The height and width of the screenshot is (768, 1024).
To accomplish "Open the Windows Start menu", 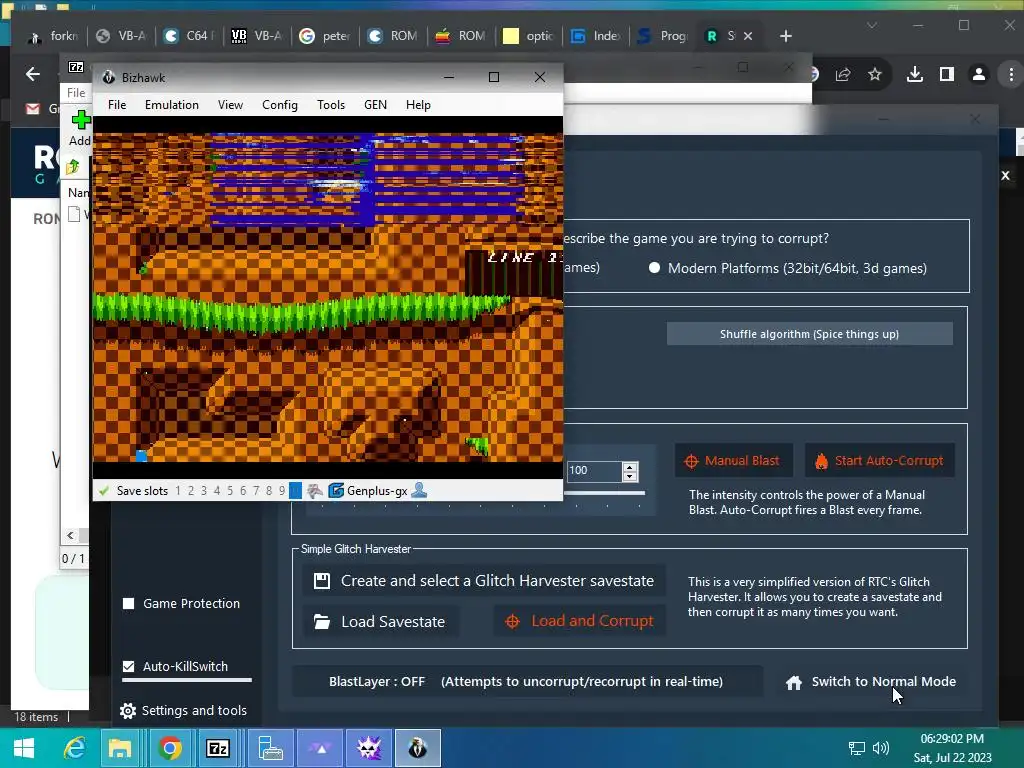I will 24,748.
